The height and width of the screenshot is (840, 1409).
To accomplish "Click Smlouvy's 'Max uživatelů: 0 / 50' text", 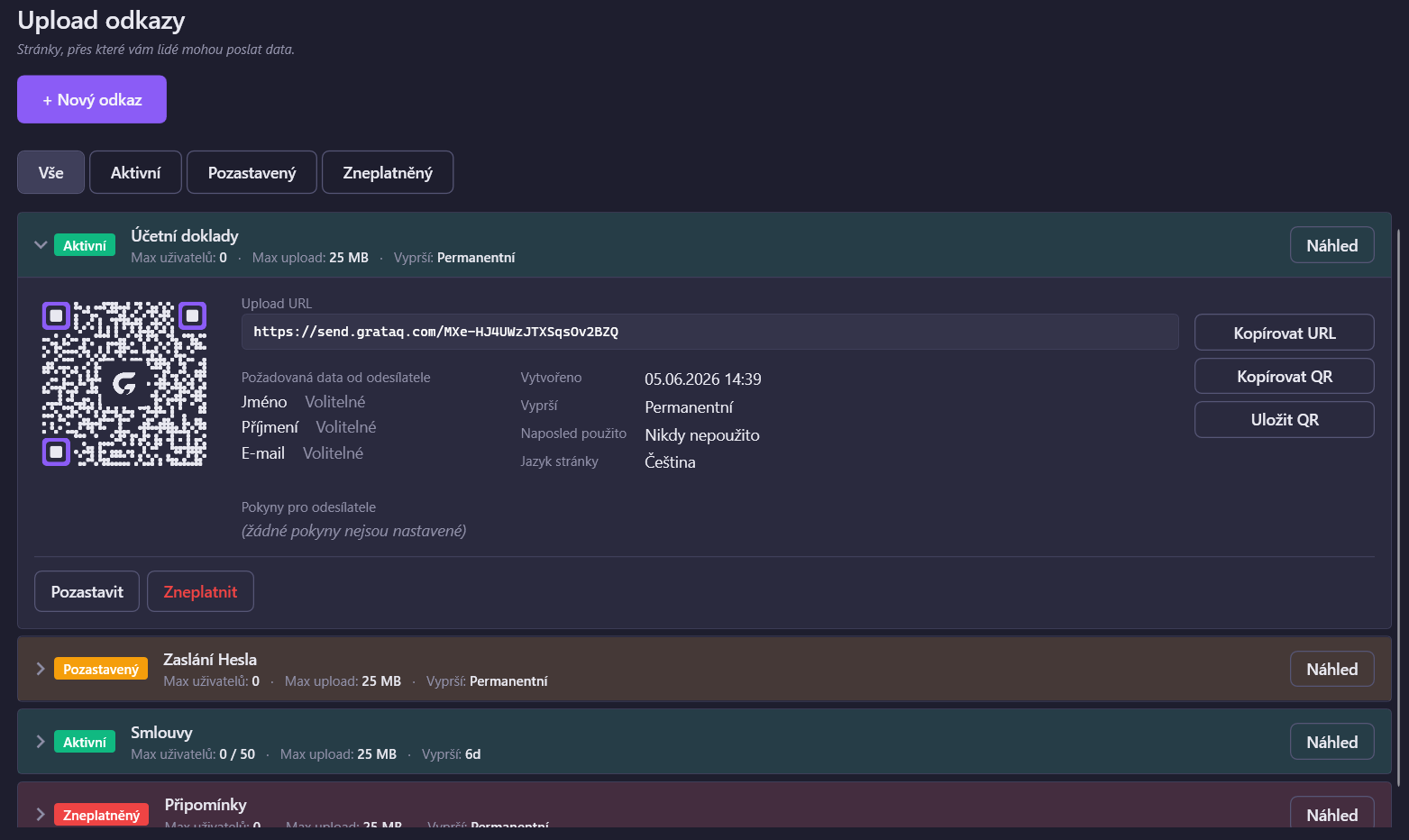I will pos(193,753).
